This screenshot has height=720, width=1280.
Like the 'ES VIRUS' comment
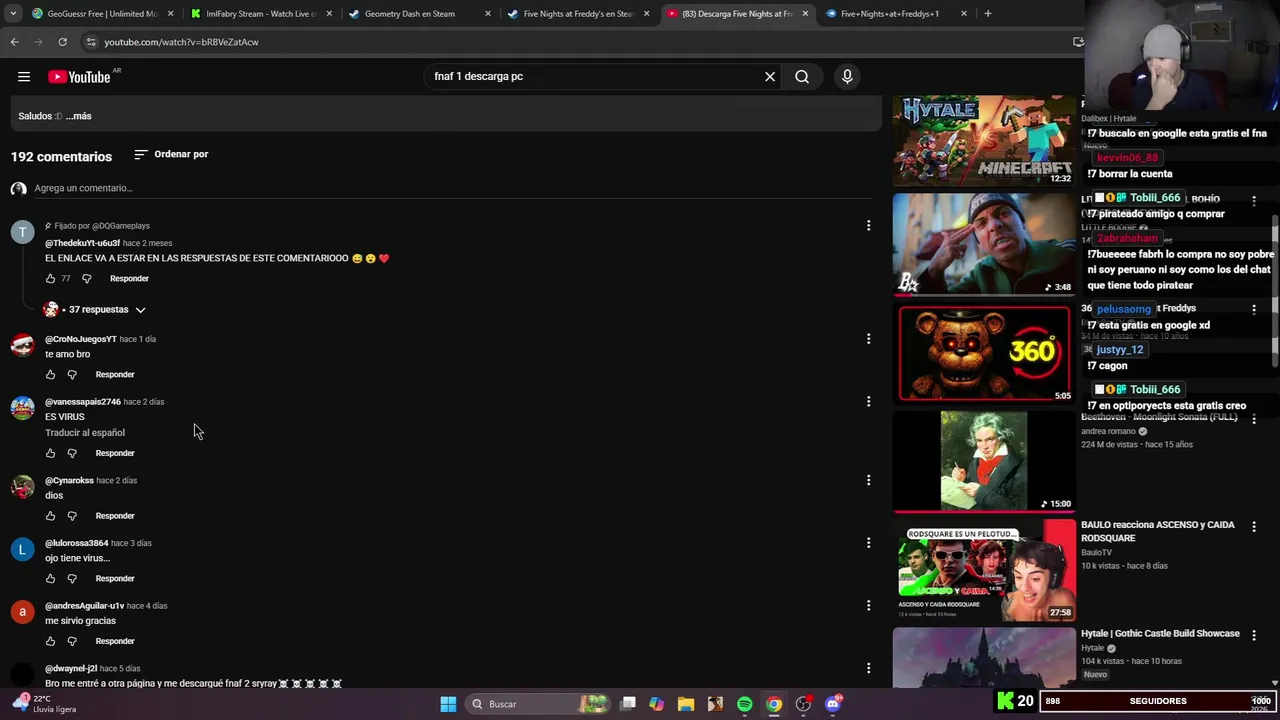[x=50, y=454]
